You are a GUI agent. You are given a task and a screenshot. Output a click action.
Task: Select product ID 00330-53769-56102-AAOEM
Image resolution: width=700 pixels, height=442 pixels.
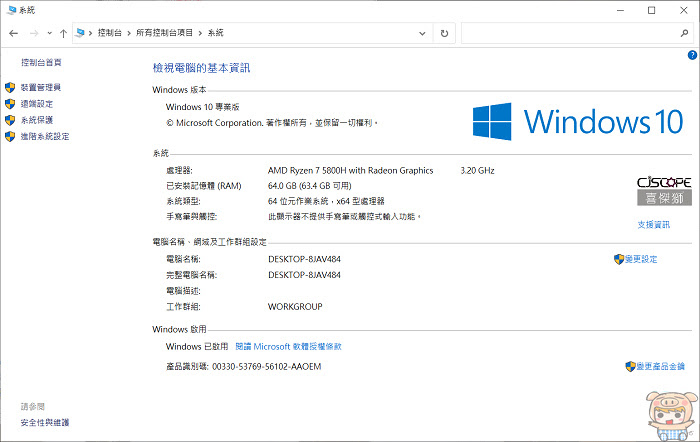pyautogui.click(x=267, y=367)
